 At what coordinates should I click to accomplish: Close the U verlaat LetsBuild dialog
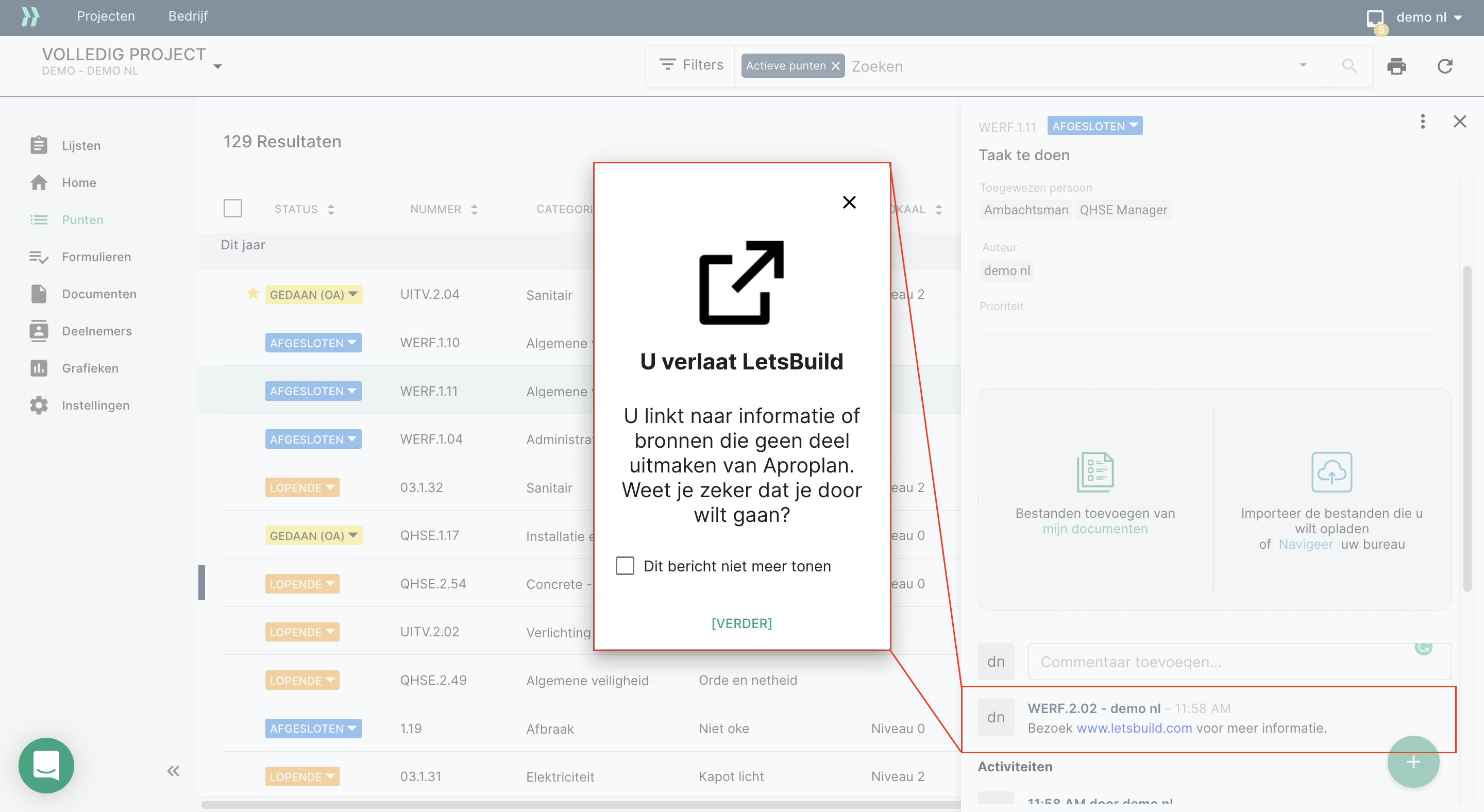click(x=849, y=202)
